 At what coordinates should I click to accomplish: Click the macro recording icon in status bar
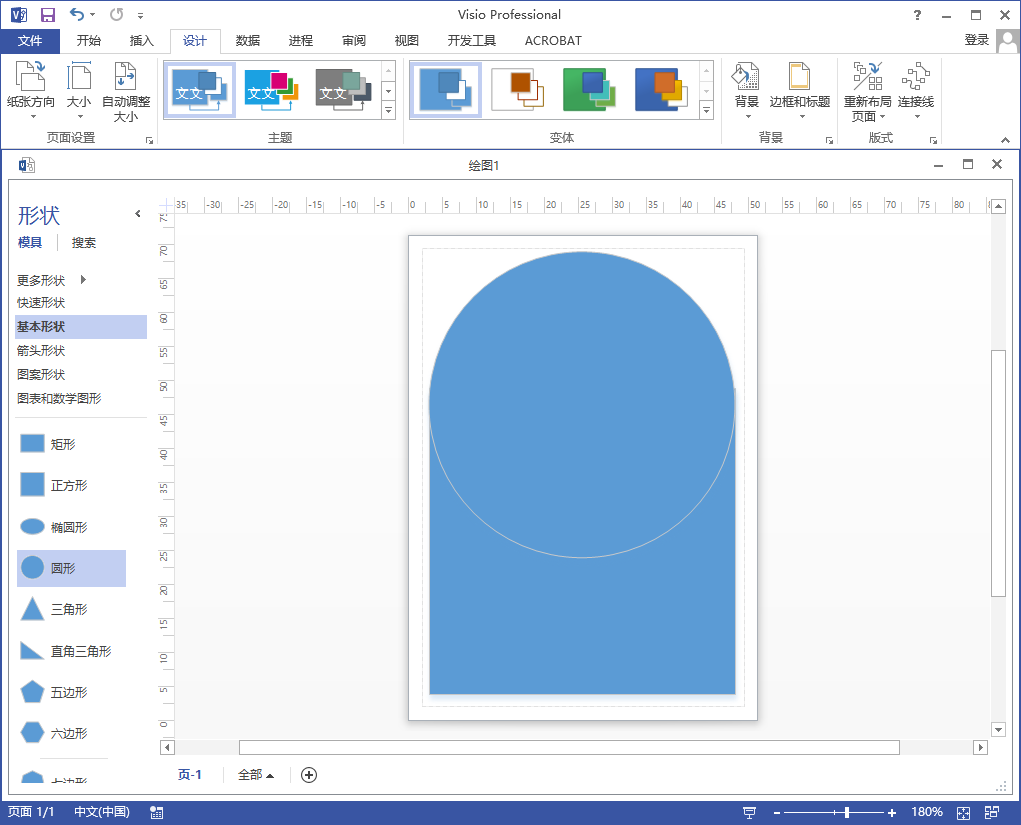click(156, 812)
